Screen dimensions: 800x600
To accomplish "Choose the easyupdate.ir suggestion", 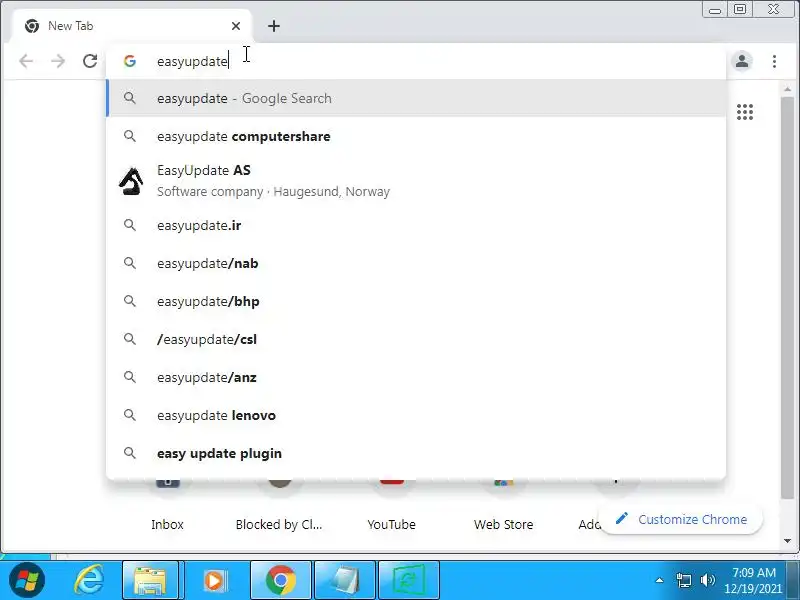I will click(416, 225).
